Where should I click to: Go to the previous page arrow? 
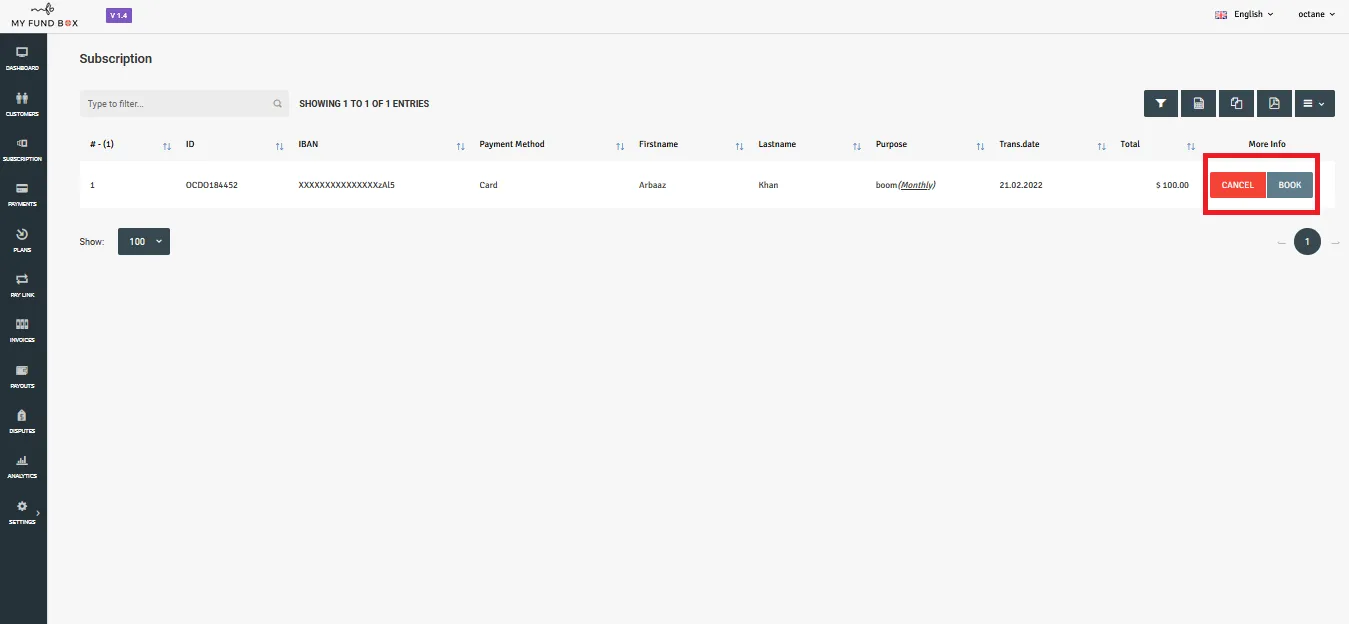click(x=1282, y=243)
